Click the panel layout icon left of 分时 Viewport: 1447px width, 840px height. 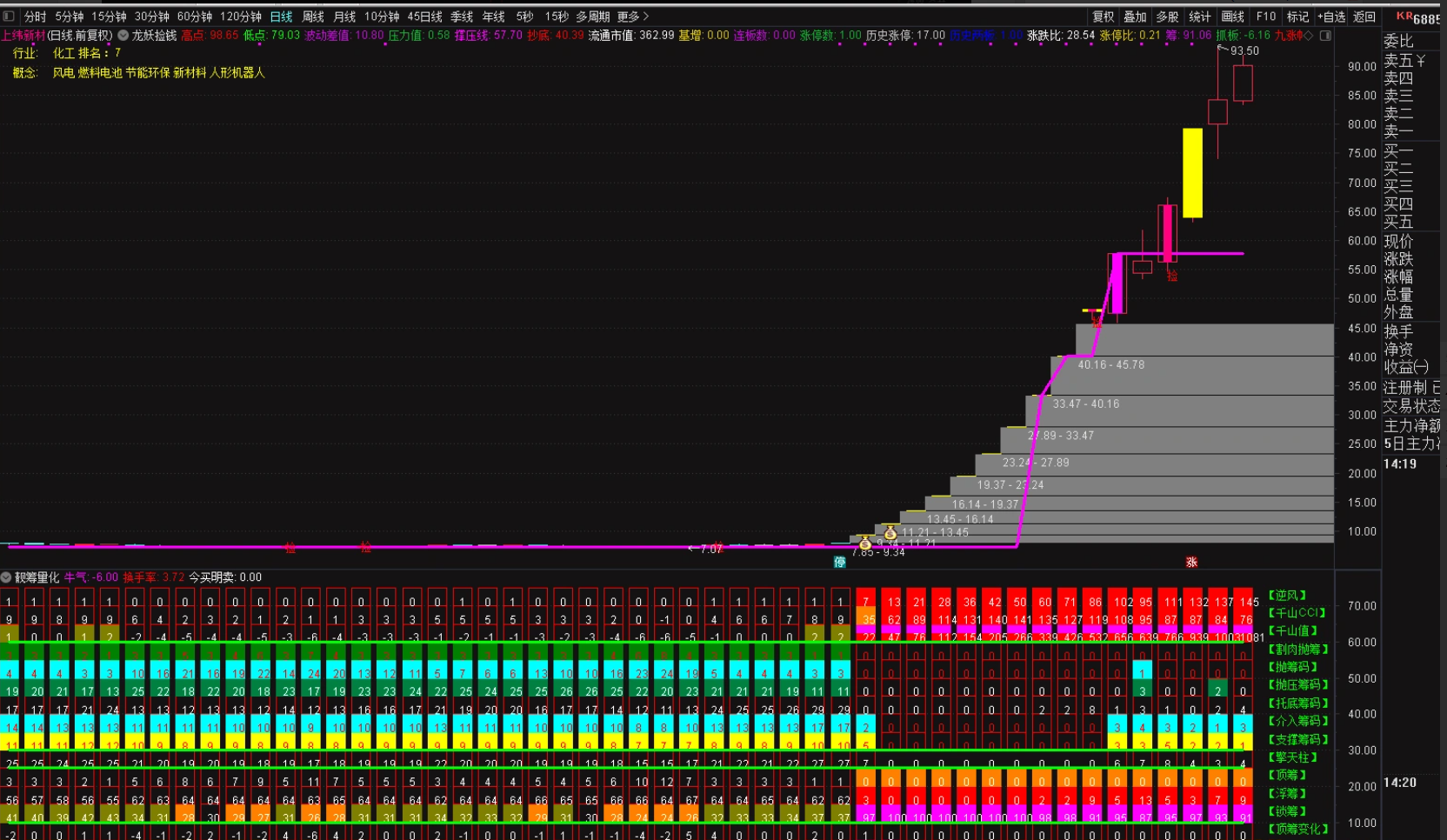point(9,17)
